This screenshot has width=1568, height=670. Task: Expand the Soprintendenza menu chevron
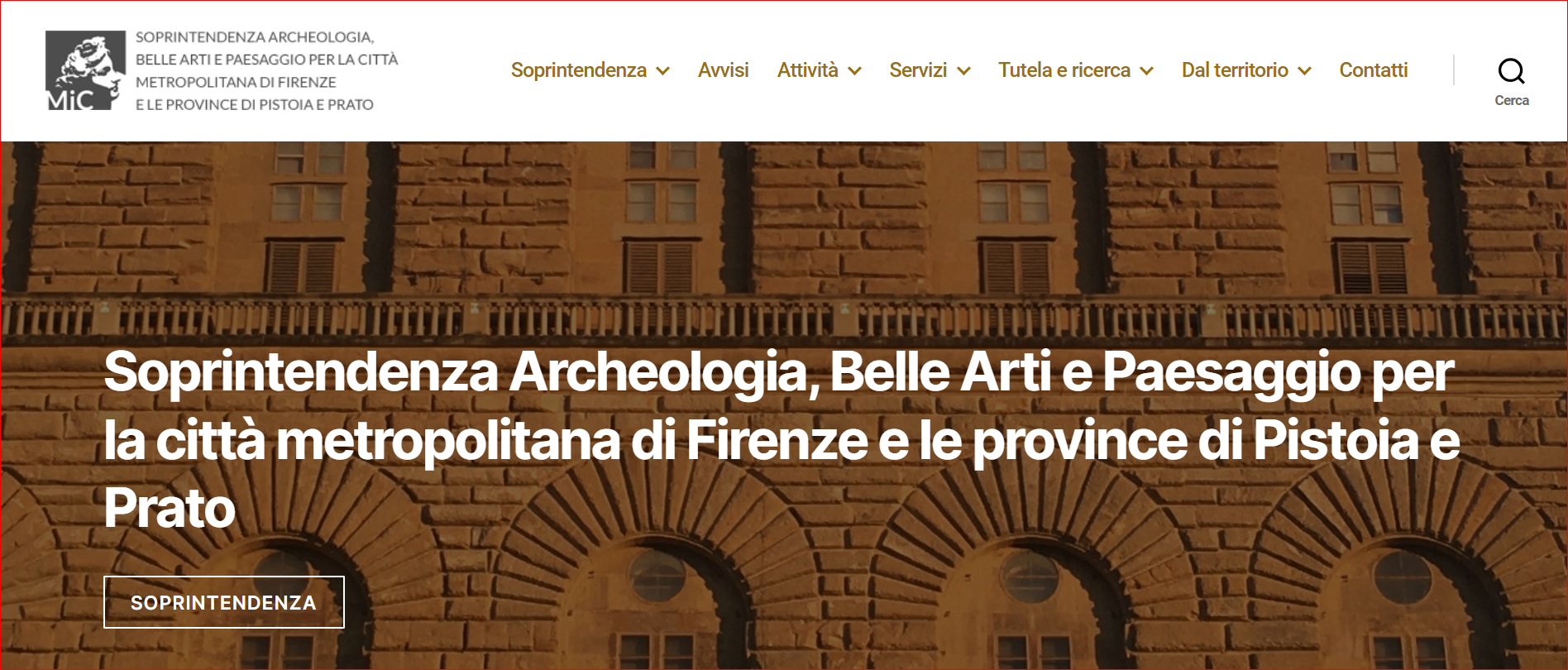click(662, 71)
